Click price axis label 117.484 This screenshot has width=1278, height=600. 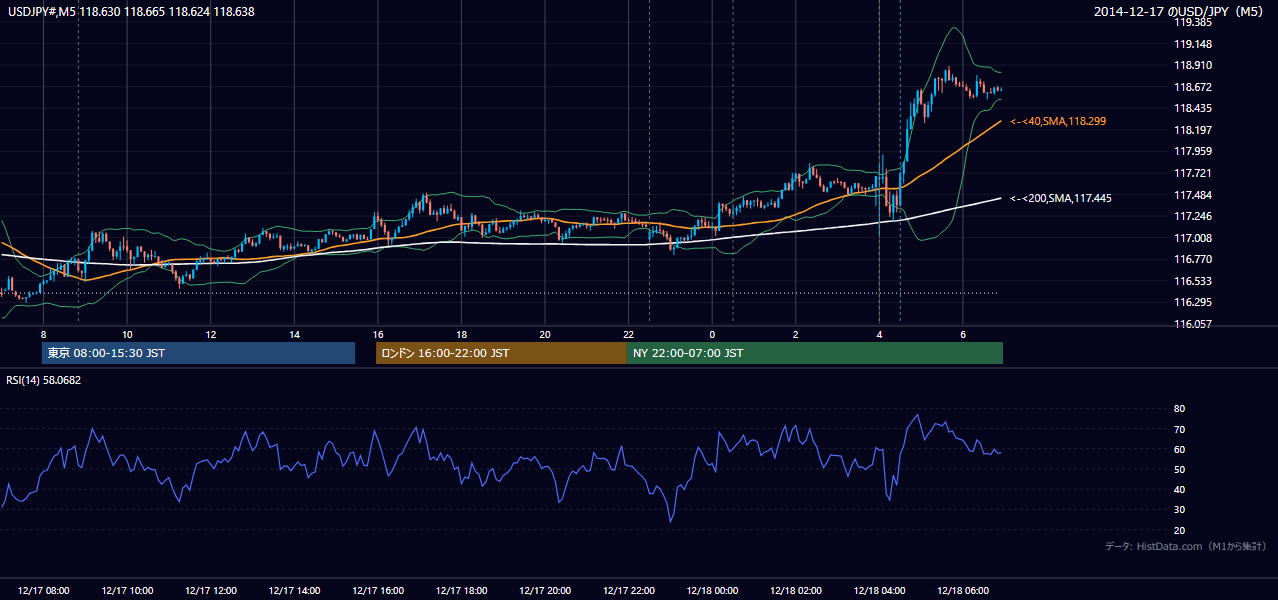click(x=1192, y=194)
